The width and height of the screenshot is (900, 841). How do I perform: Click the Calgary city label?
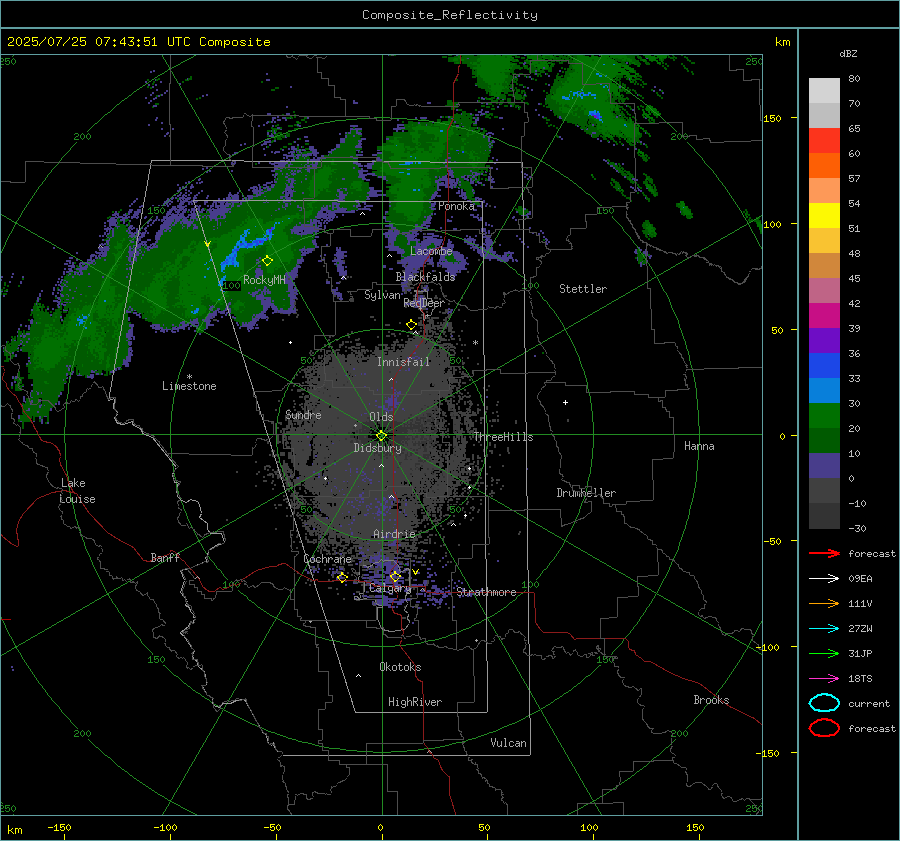click(x=390, y=588)
